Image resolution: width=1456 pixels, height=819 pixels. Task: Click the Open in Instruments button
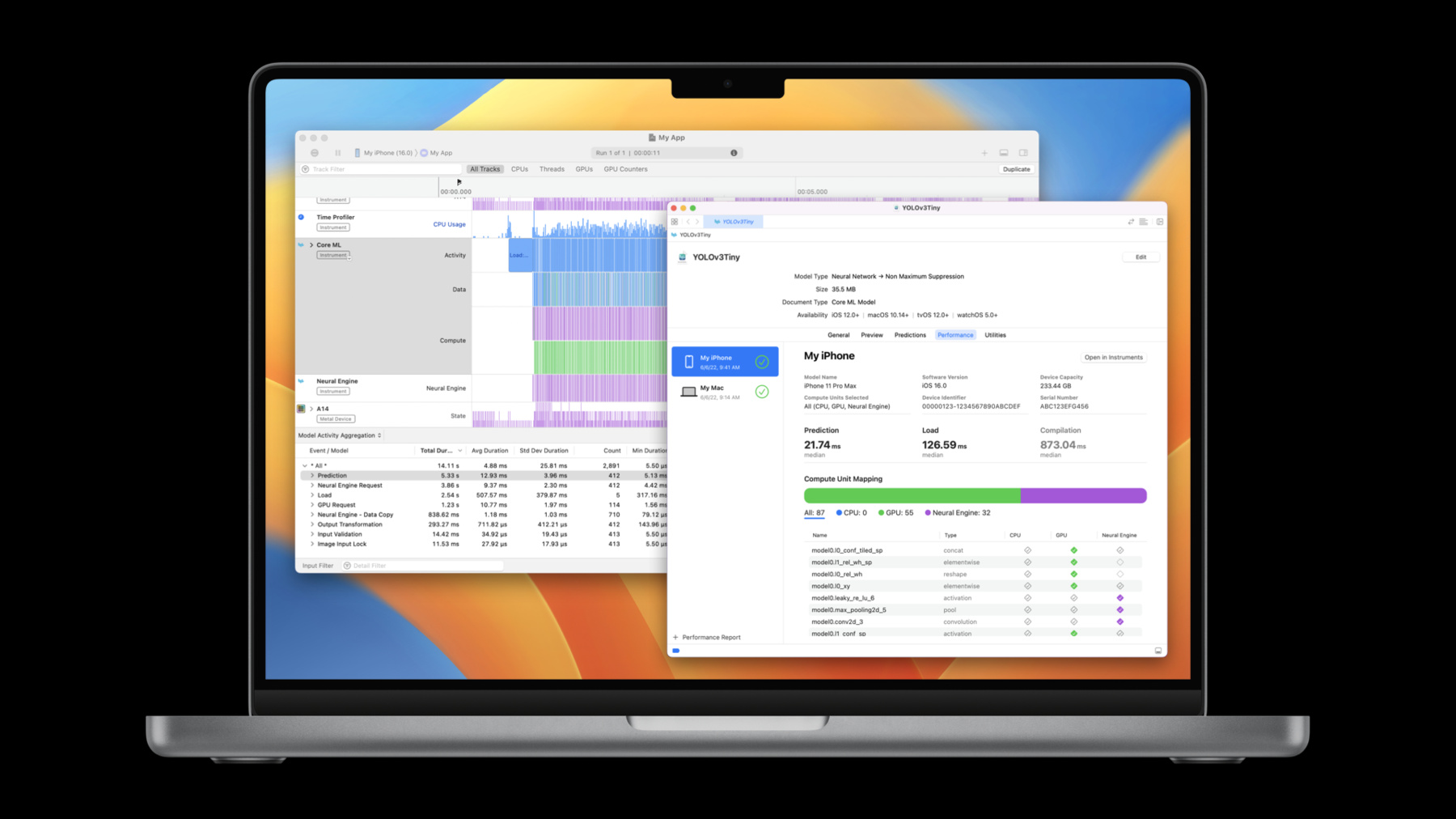[x=1114, y=357]
